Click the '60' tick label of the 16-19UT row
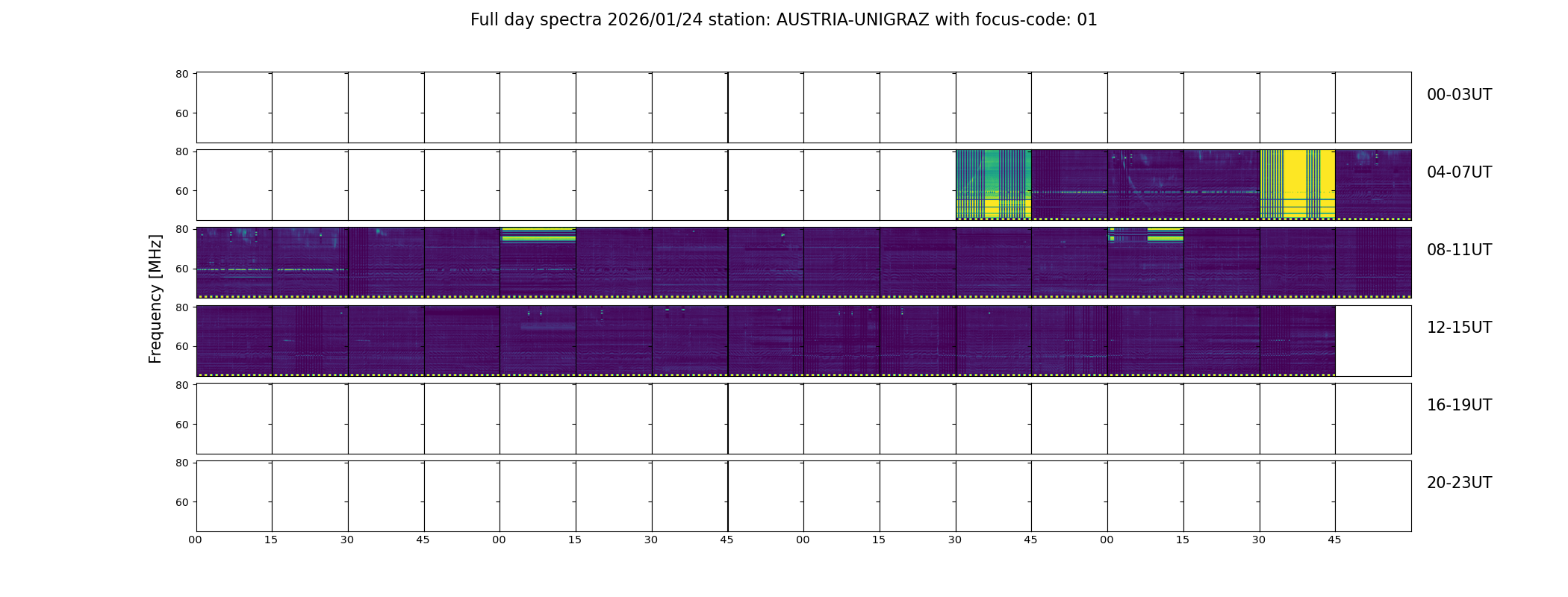 point(181,425)
